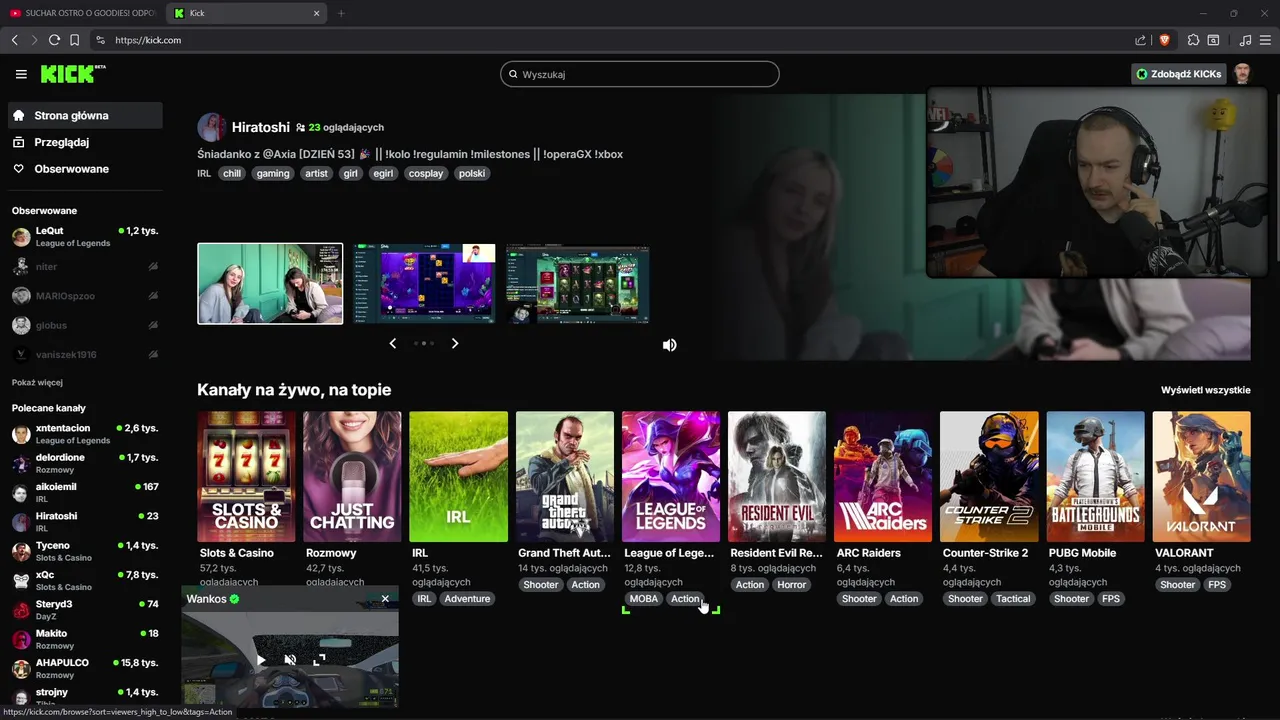The width and height of the screenshot is (1280, 720).
Task: Click the cosplay tag on Hiratoshi stream
Action: point(426,173)
